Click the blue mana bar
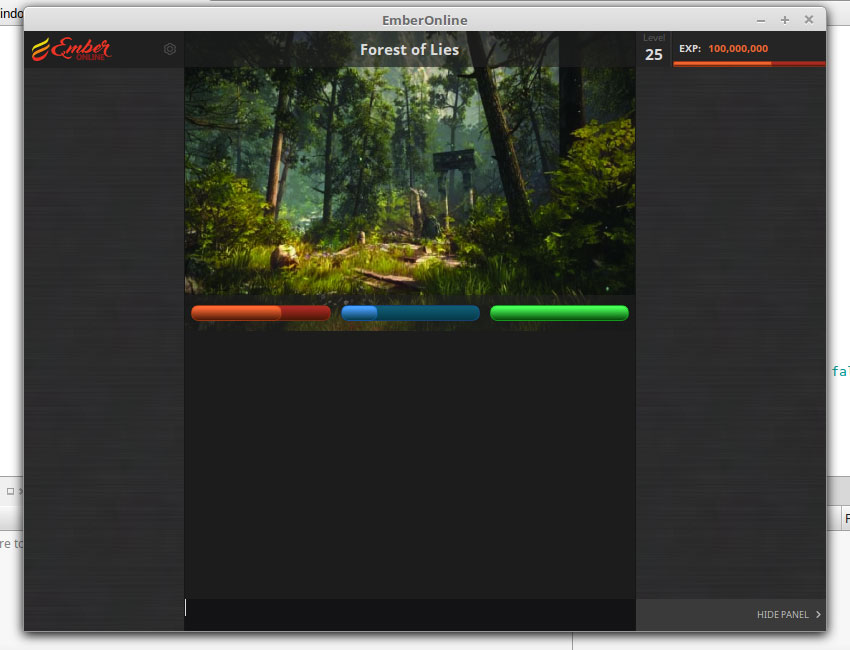This screenshot has width=850, height=650. click(410, 313)
